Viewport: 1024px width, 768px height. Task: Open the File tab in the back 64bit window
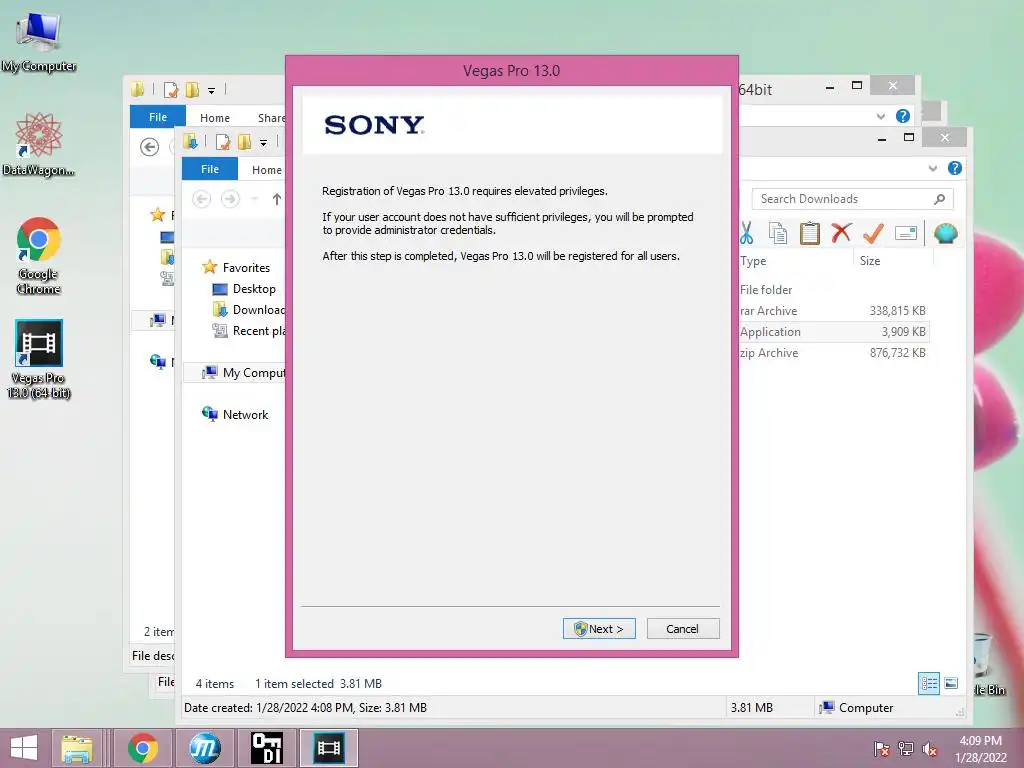[157, 117]
